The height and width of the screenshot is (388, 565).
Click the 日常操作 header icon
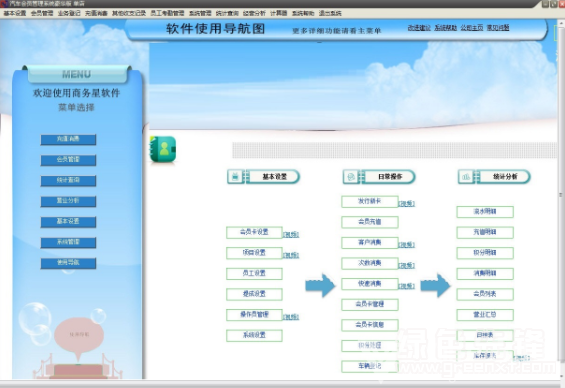[x=351, y=177]
